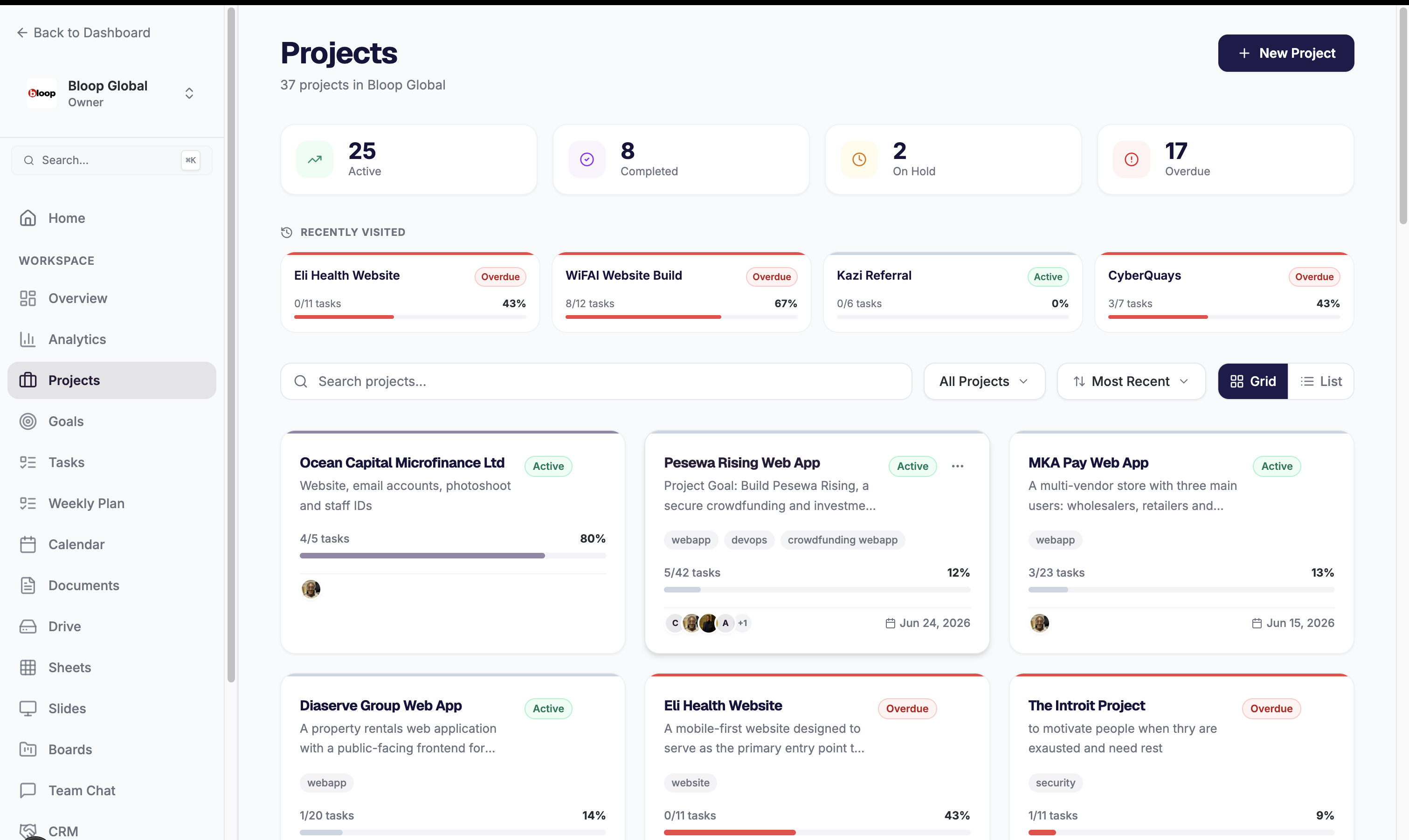This screenshot has width=1409, height=840.
Task: Click the magnifier icon in Search projects
Action: (x=301, y=381)
